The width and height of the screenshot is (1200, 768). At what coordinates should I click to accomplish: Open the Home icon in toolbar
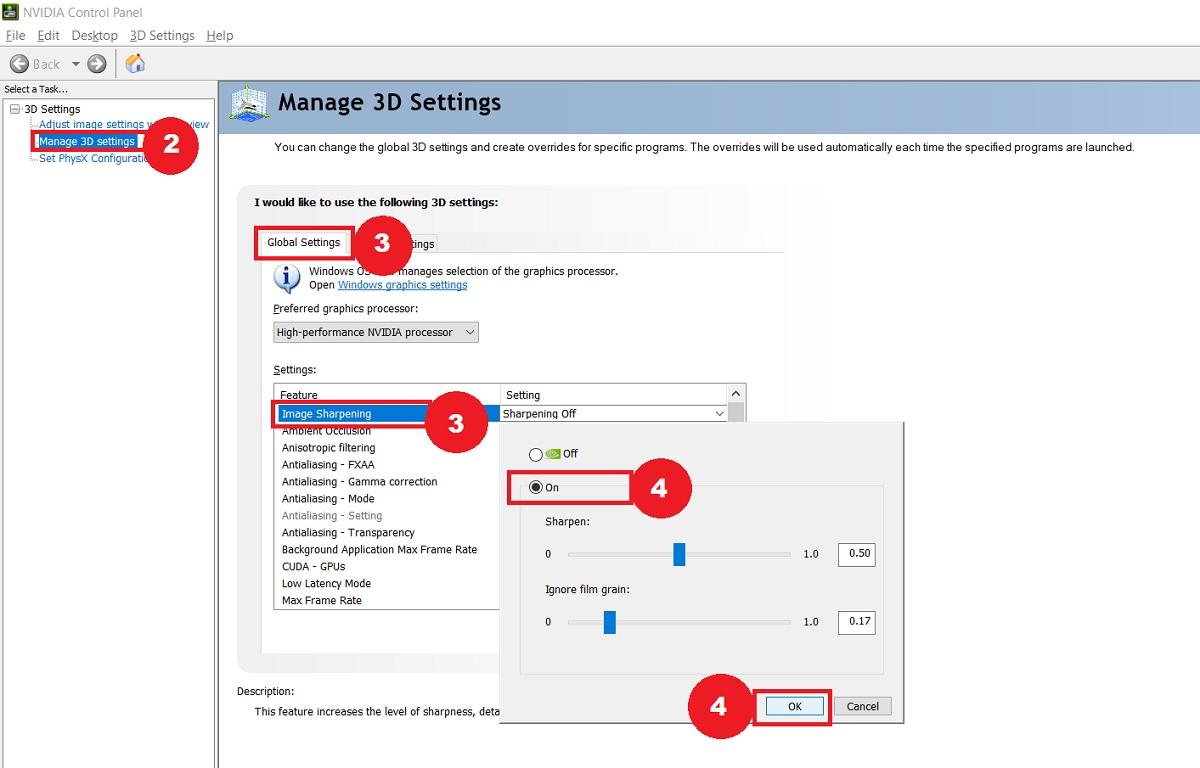pos(135,63)
